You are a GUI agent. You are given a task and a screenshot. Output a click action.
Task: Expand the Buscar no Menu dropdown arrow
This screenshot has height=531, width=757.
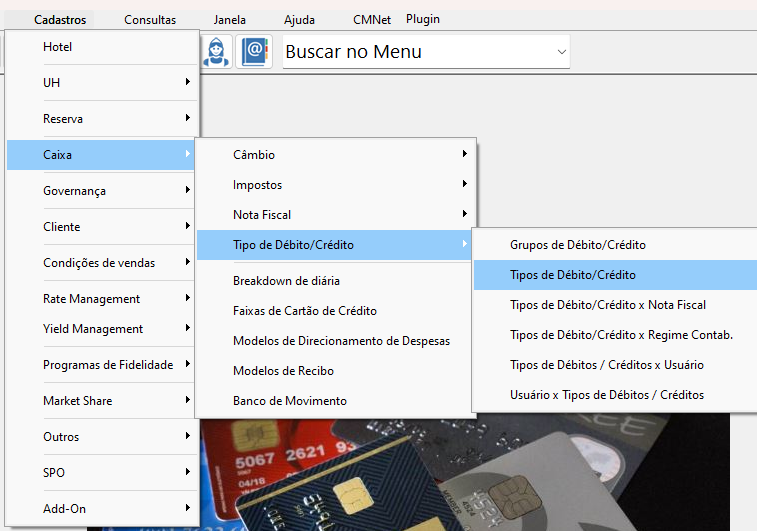click(561, 52)
